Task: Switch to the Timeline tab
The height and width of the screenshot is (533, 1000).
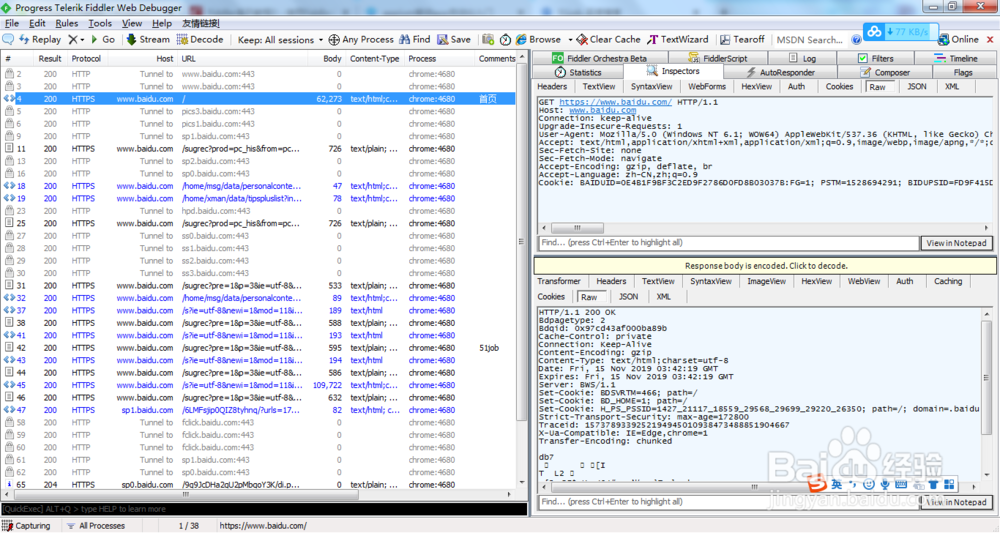Action: 956,58
